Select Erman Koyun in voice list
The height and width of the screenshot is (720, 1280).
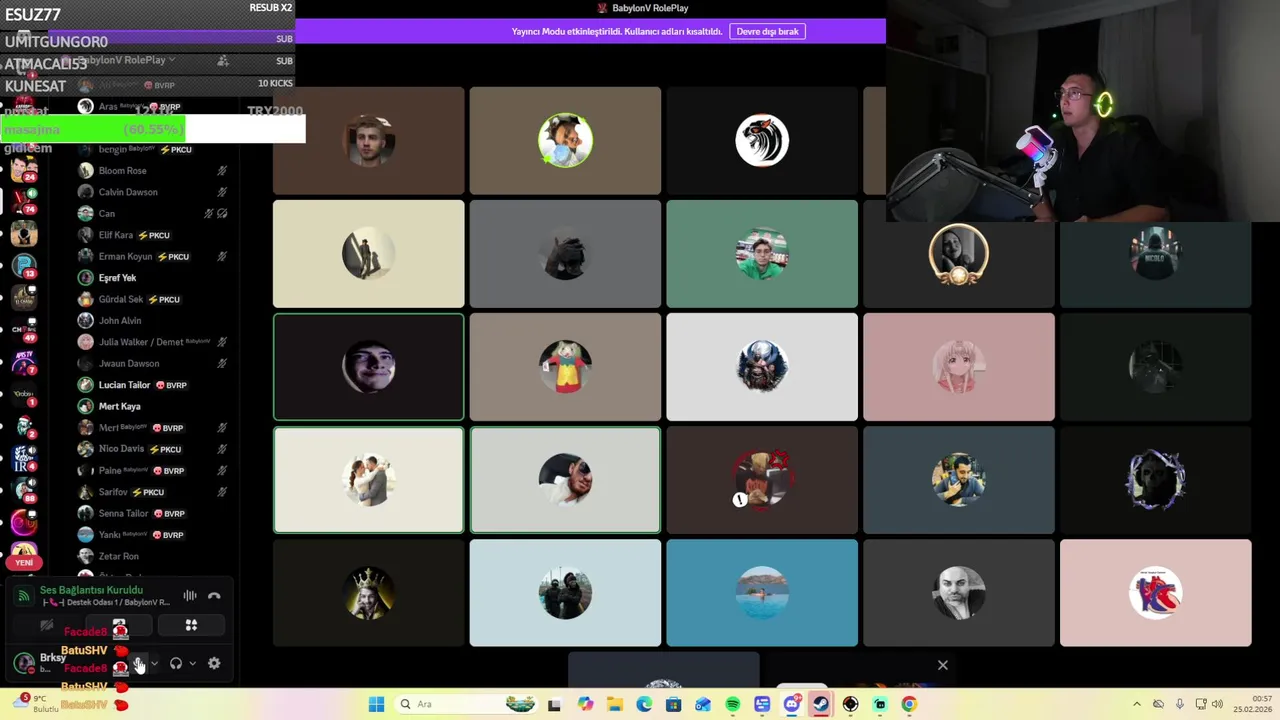[x=153, y=257]
